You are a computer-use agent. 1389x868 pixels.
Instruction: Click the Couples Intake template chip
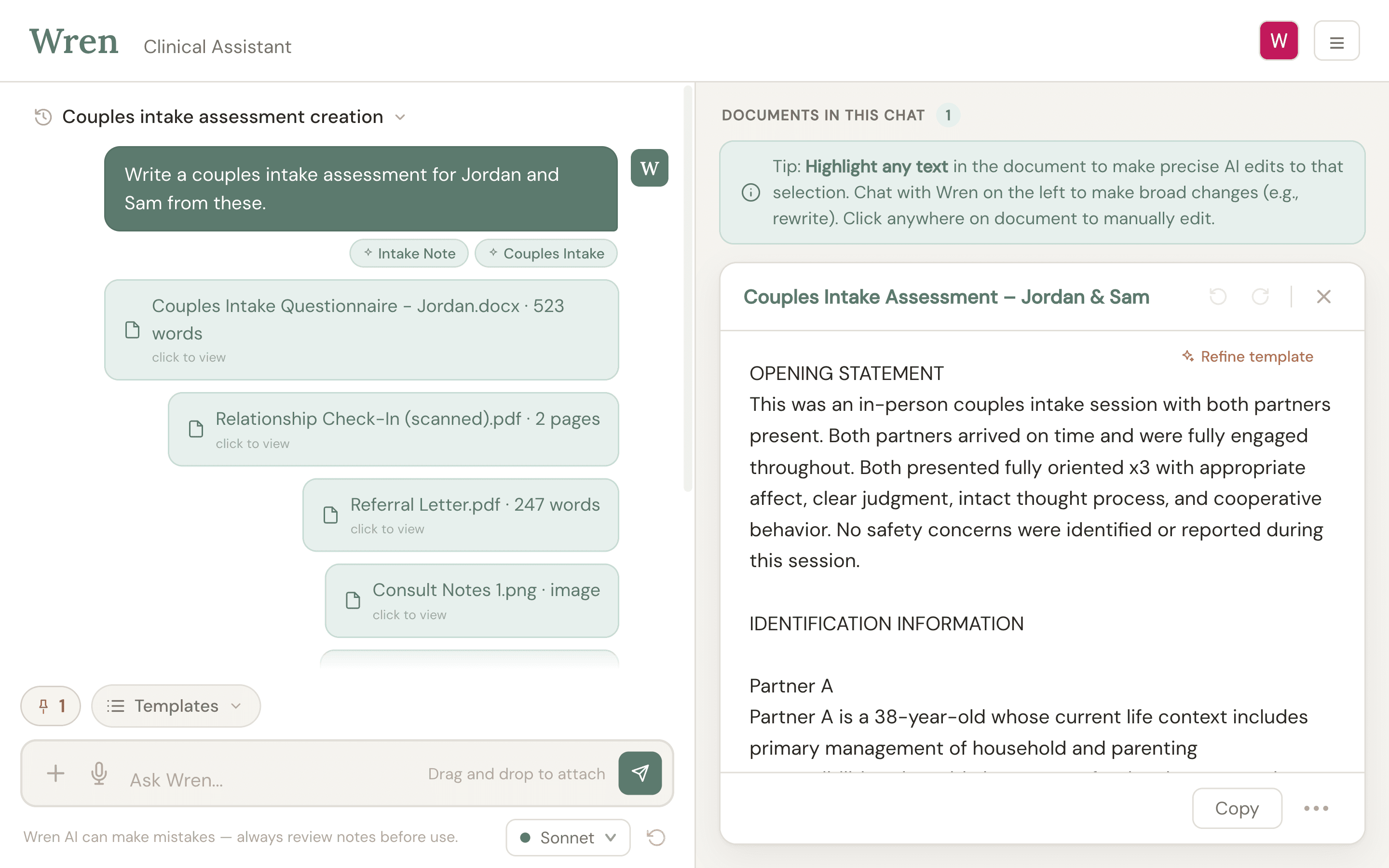[x=546, y=253]
